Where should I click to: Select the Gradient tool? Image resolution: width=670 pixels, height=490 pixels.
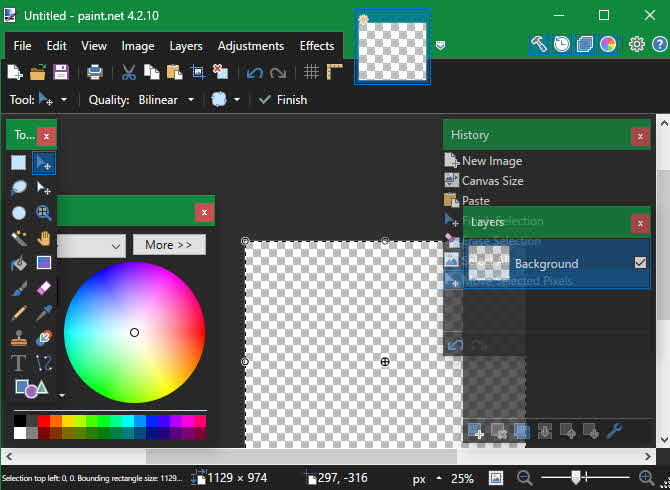(44, 263)
